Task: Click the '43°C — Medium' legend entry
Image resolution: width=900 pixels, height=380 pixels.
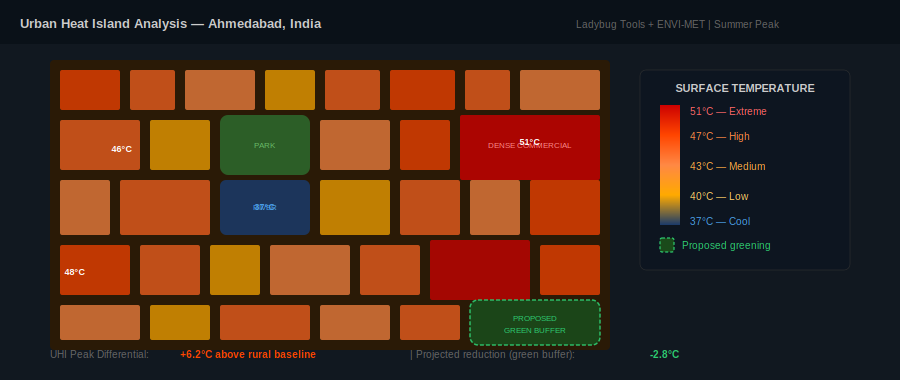Action: tap(728, 166)
